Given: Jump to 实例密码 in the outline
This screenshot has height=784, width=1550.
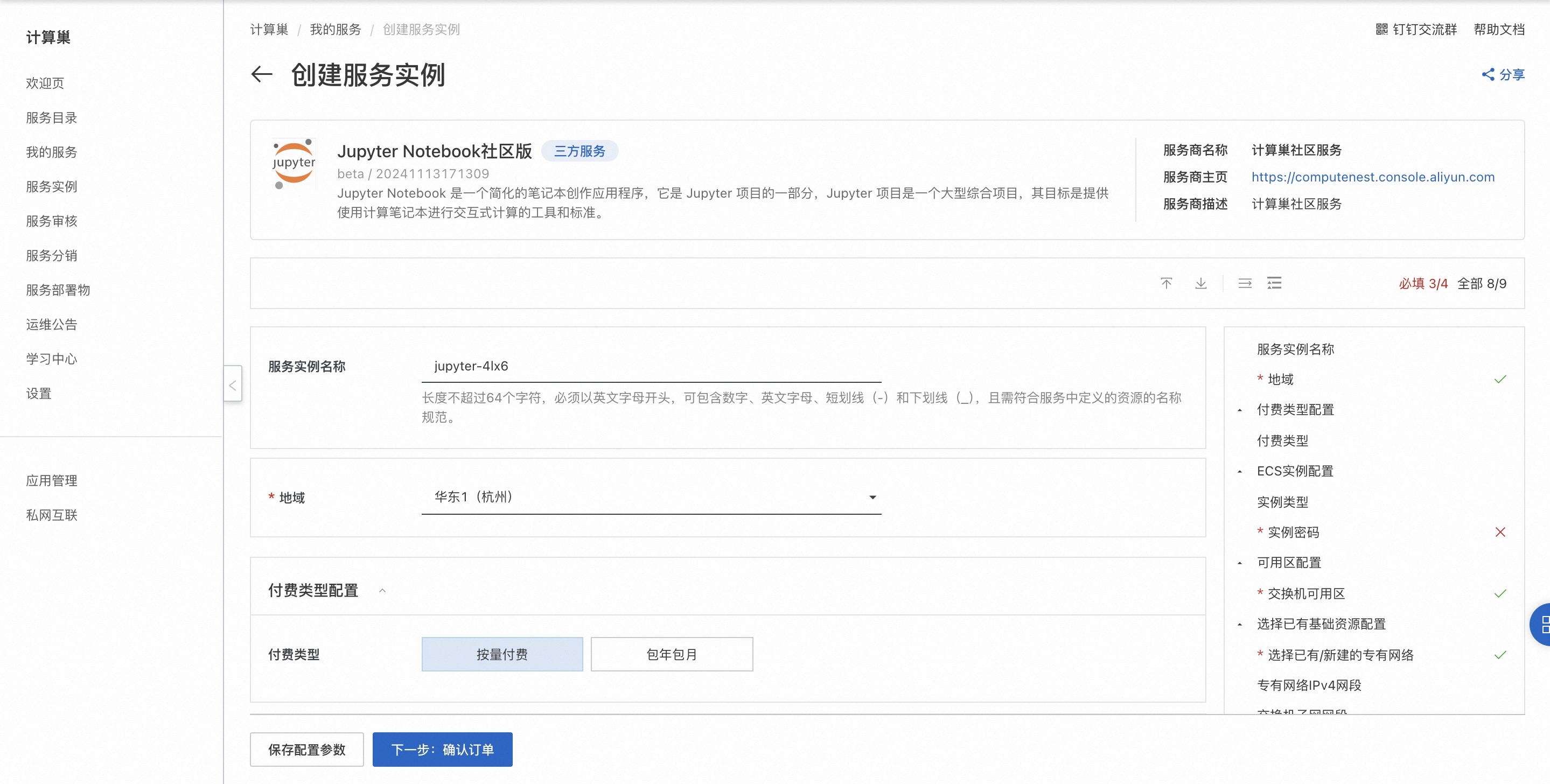Looking at the screenshot, I should 1293,533.
